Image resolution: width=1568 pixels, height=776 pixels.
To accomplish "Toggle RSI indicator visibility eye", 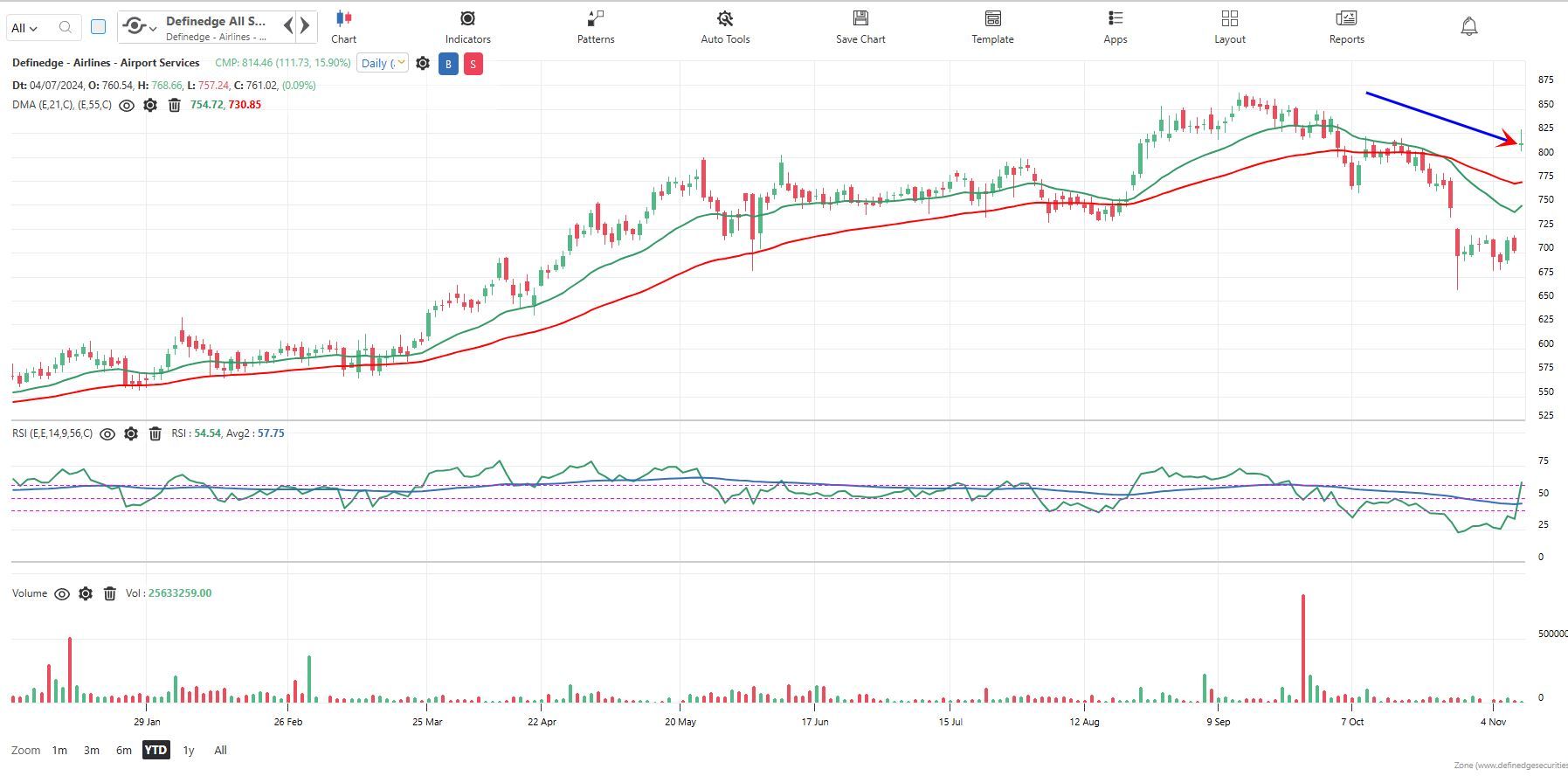I will click(x=107, y=433).
